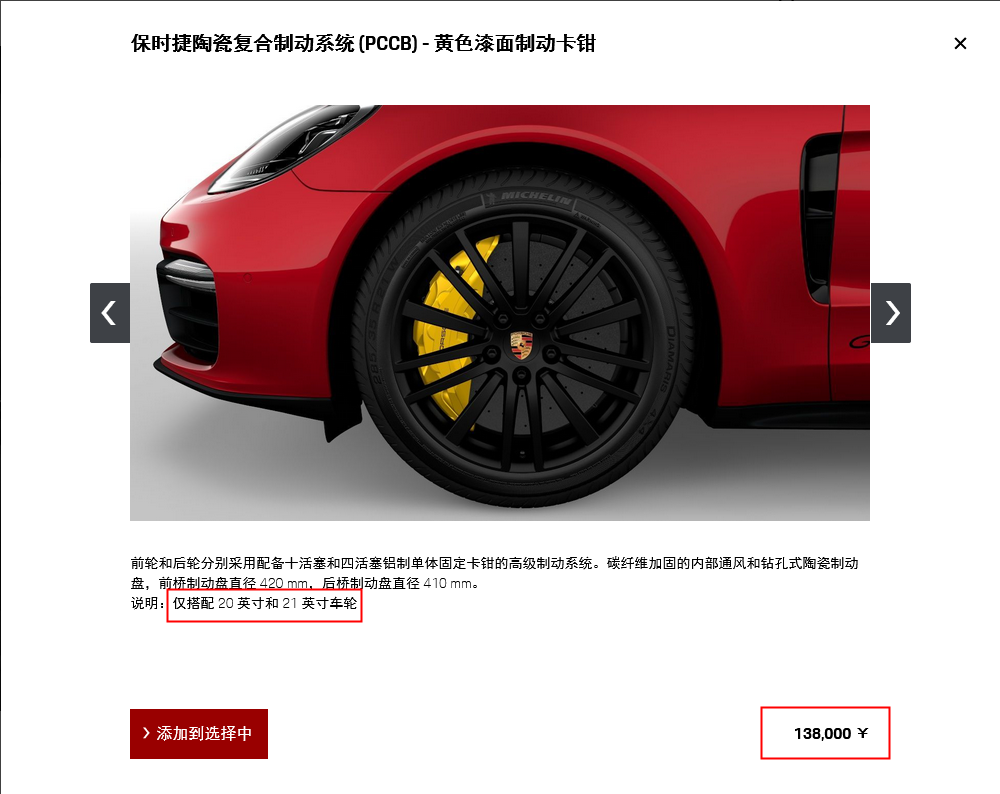Click the dialog title 保时捷陶瓷复合制动系统 (PCCB)
The height and width of the screenshot is (794, 1000).
[x=274, y=43]
